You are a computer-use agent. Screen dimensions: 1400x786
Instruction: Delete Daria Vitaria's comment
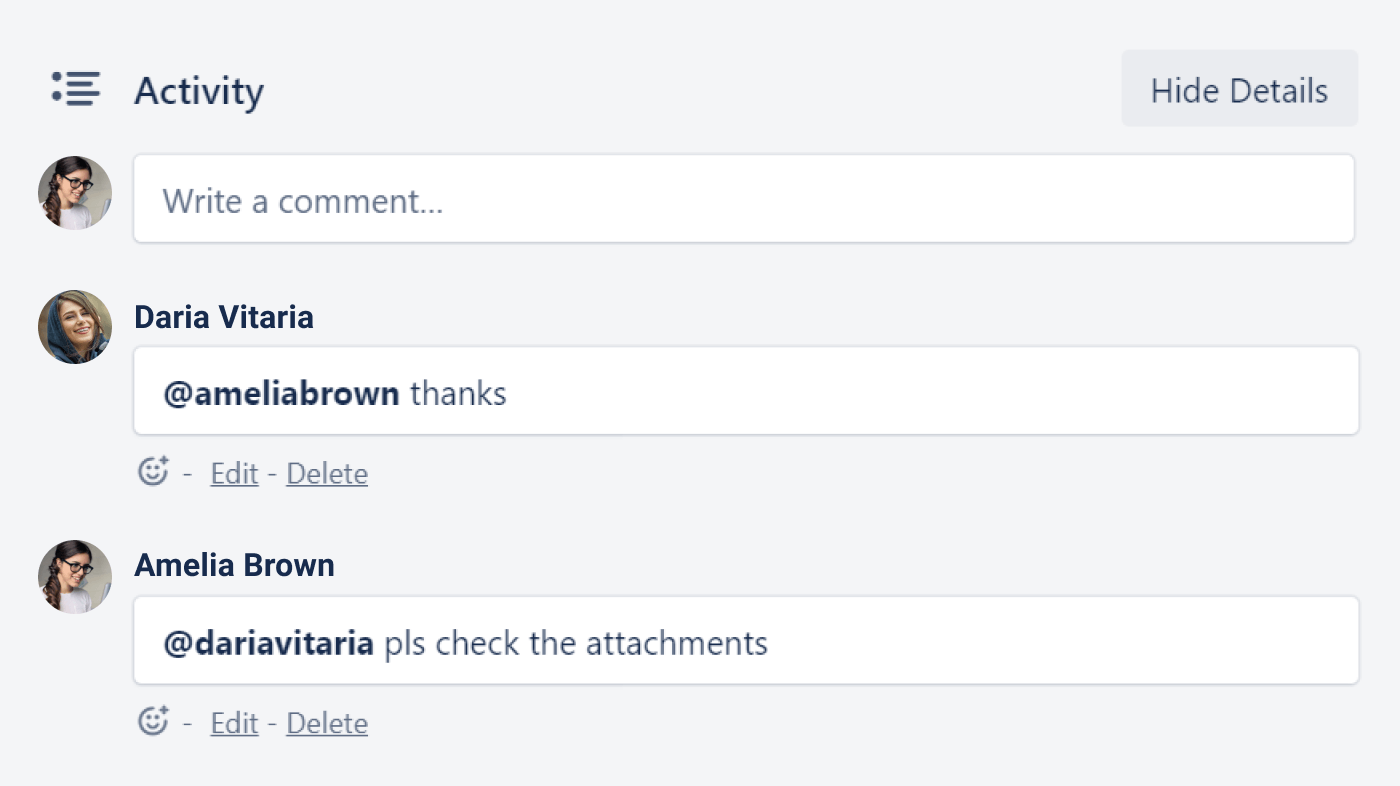point(326,473)
